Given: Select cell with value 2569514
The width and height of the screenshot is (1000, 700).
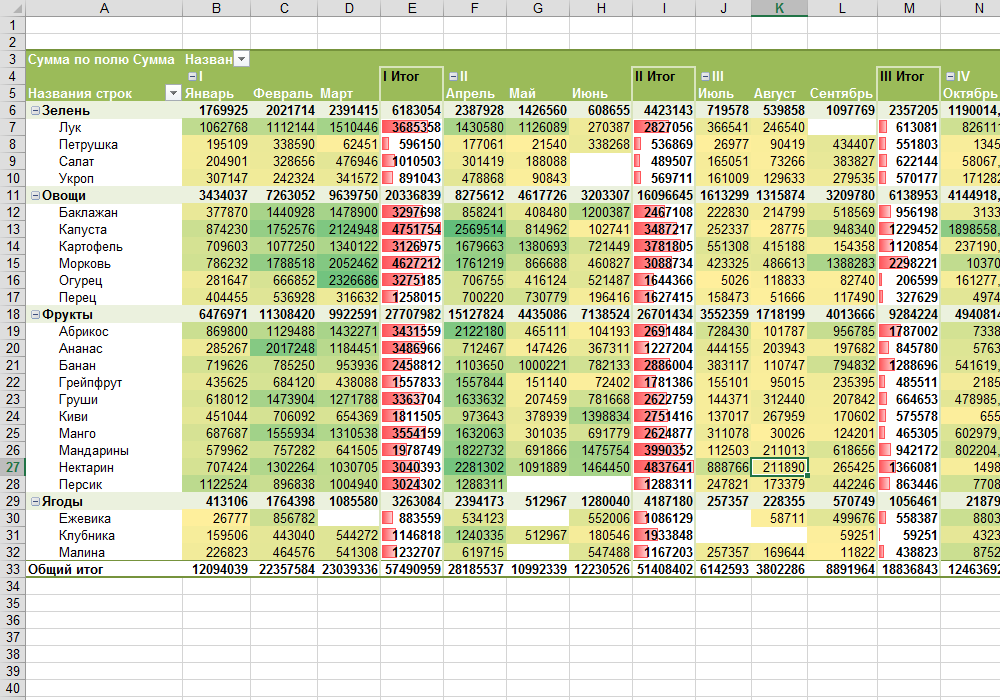Looking at the screenshot, I should 474,230.
